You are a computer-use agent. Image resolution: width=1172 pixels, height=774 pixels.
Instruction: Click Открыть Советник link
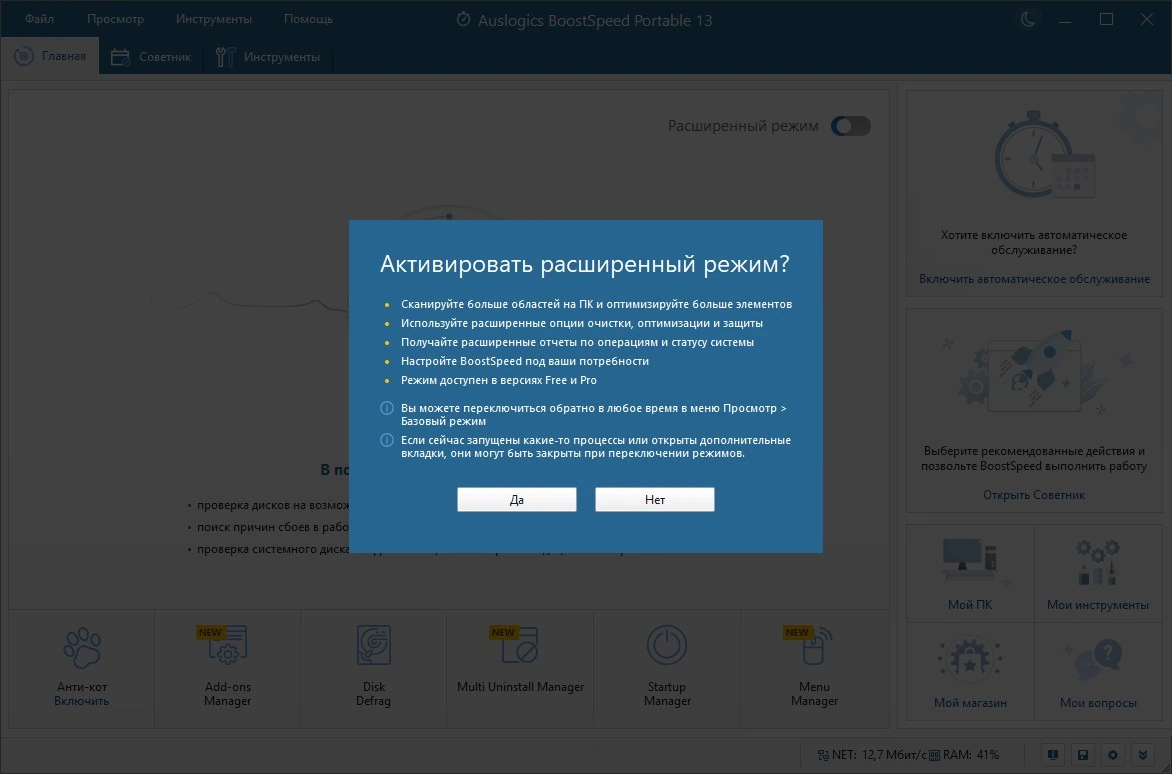[x=1034, y=495]
